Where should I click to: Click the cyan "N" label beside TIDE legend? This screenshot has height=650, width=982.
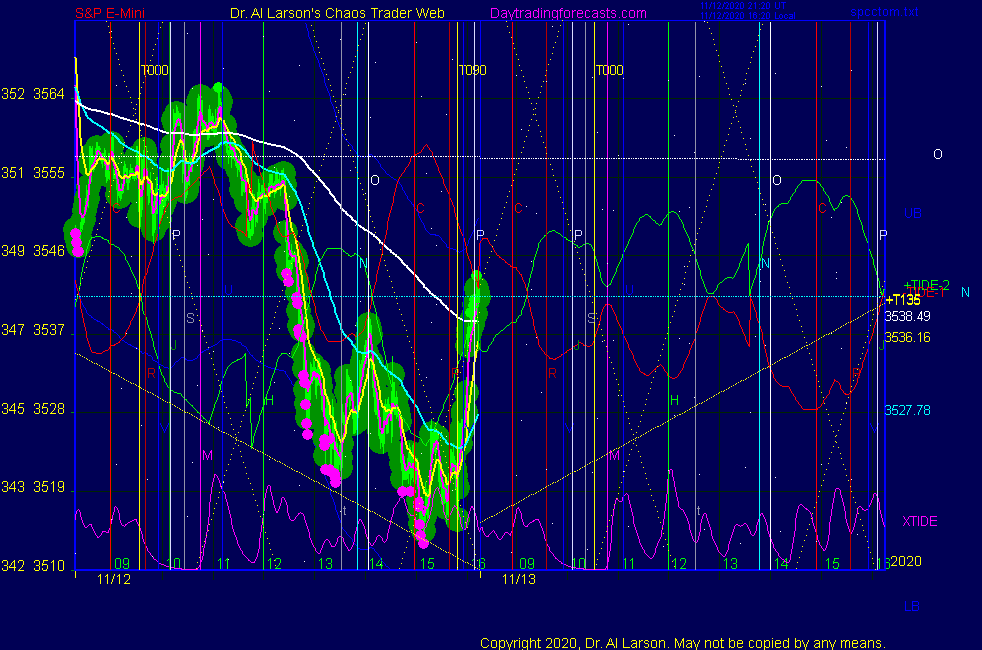point(965,292)
